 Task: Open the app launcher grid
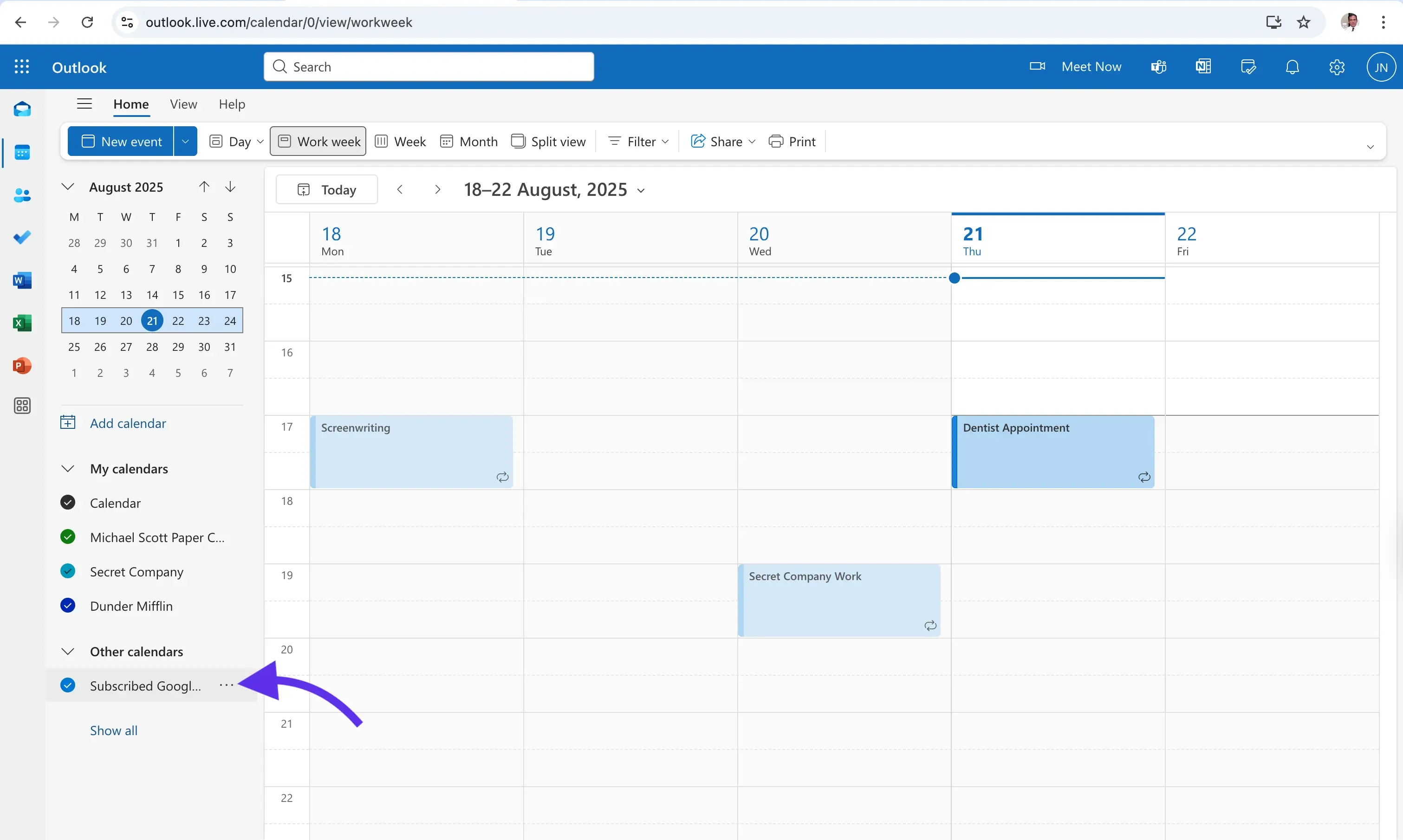[21, 66]
